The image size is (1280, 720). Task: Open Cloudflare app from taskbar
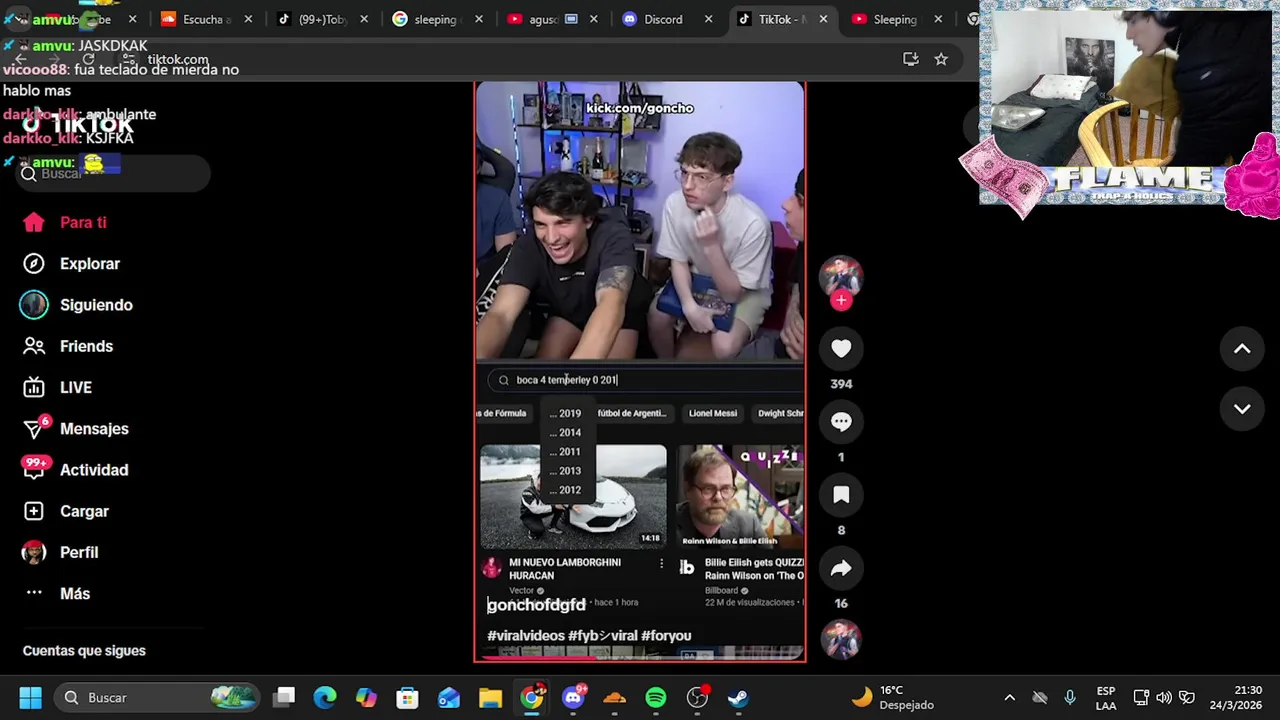click(614, 697)
